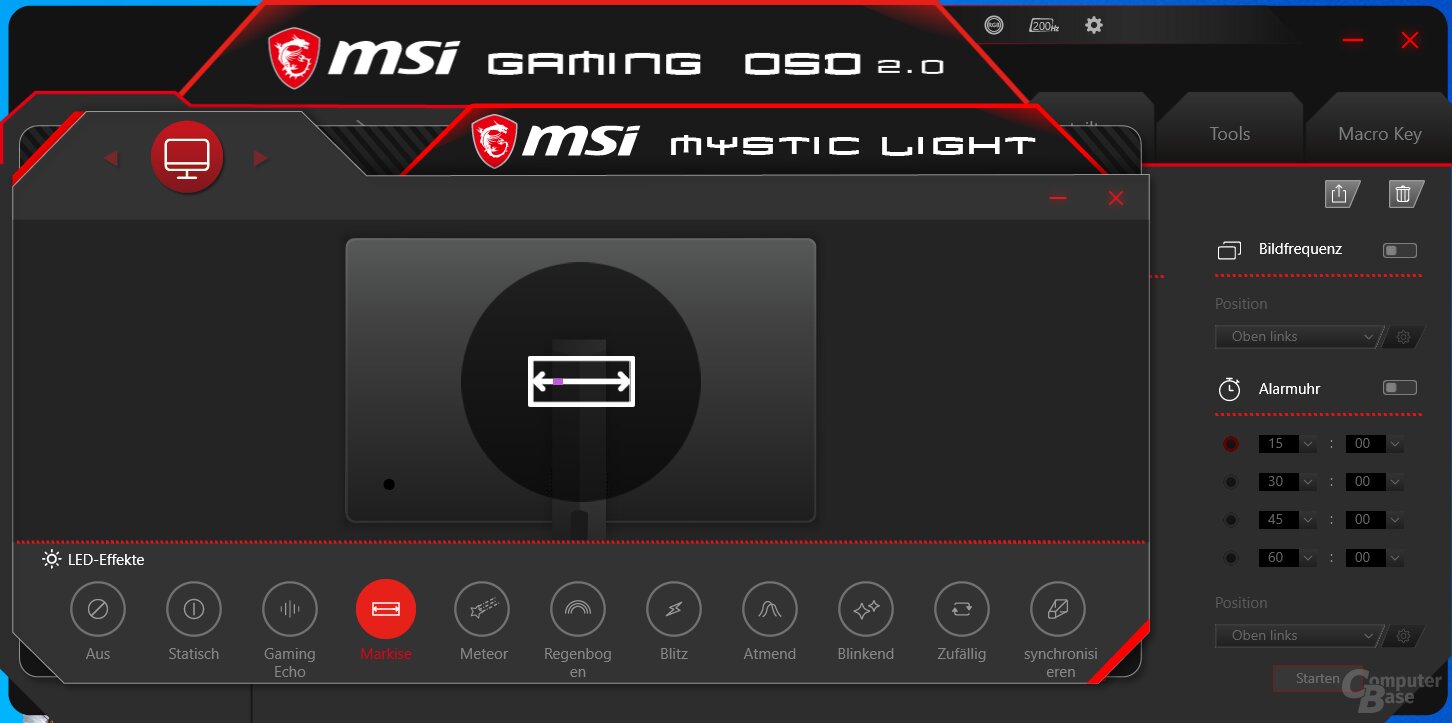Choose the Zufällig random effect
Screen dimensions: 1452x723
962,609
